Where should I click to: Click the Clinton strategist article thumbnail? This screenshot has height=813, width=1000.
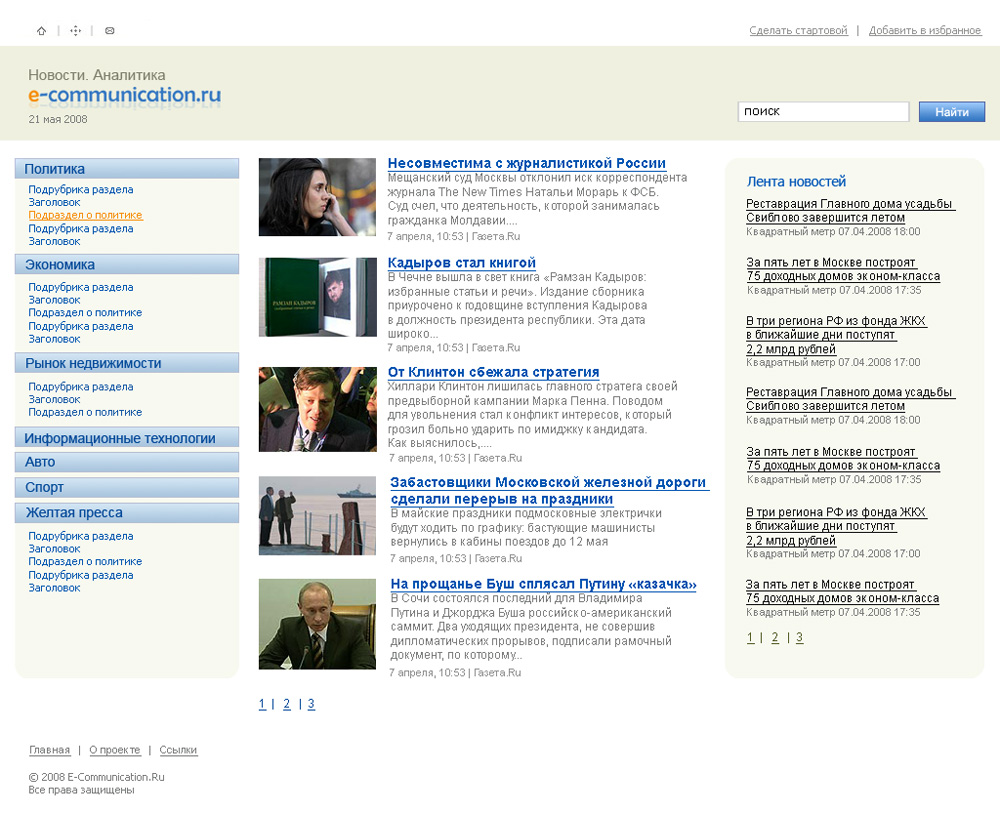point(318,409)
